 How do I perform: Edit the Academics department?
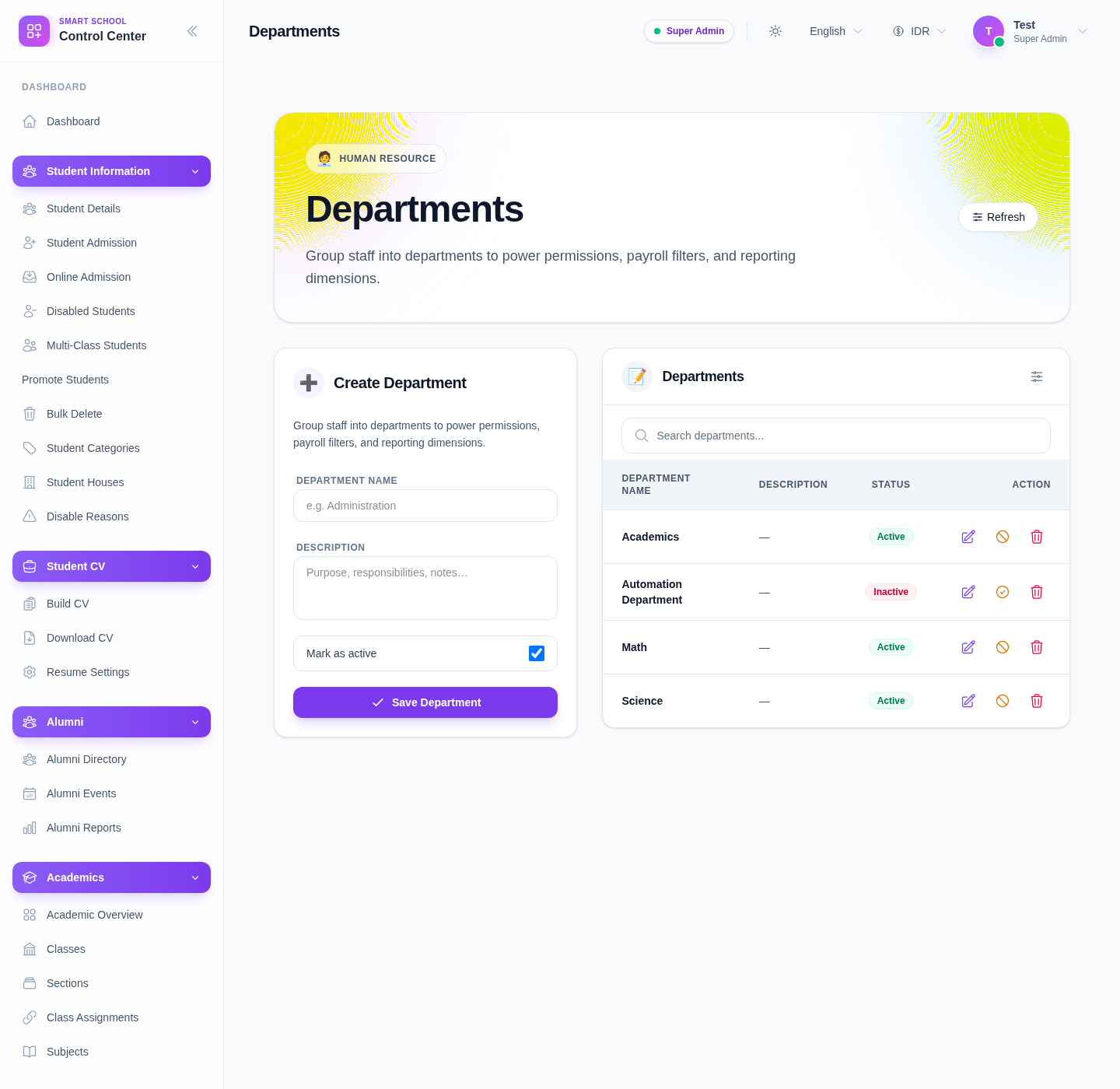pyautogui.click(x=968, y=537)
